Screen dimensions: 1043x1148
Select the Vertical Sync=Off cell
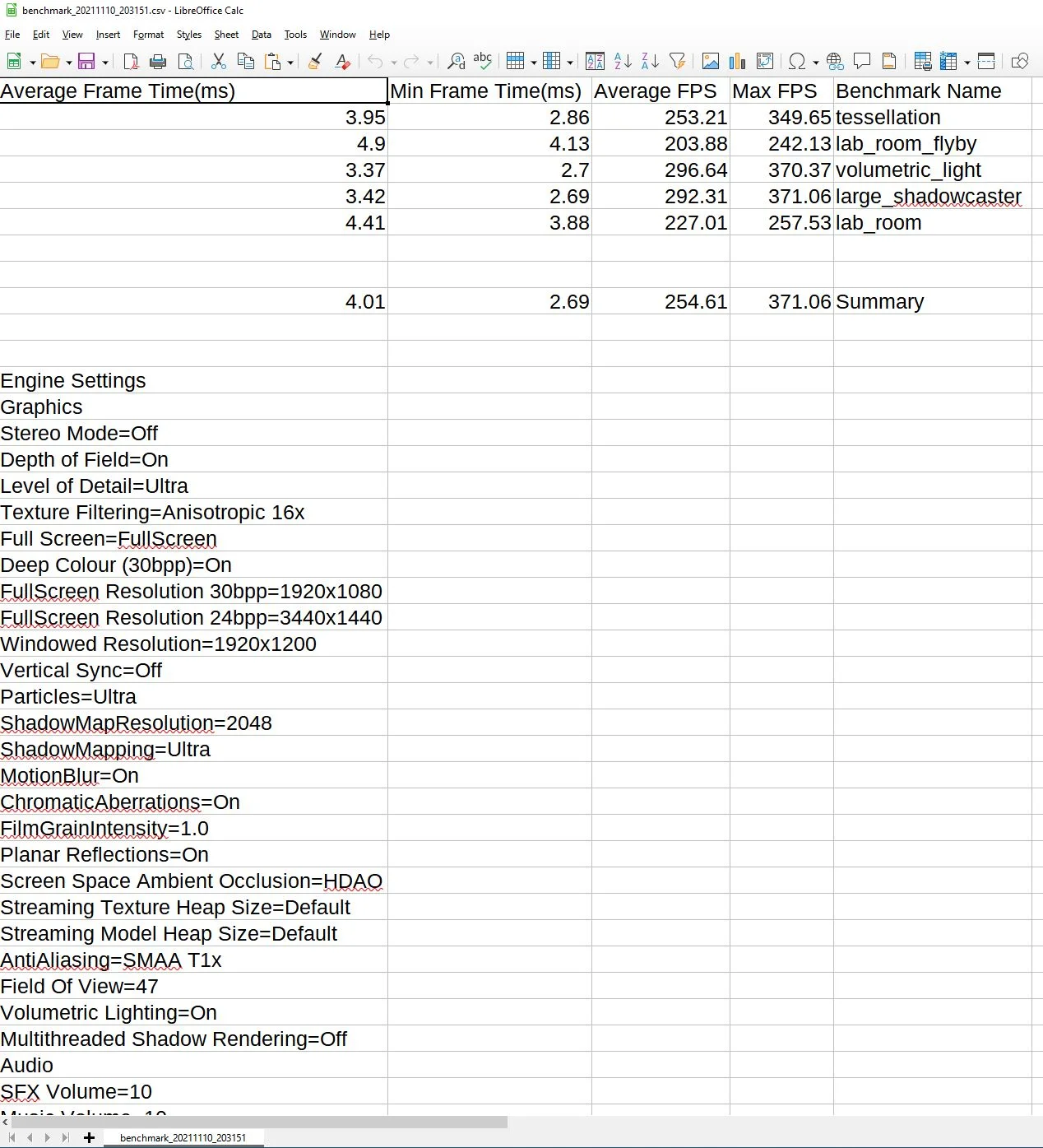tap(193, 670)
